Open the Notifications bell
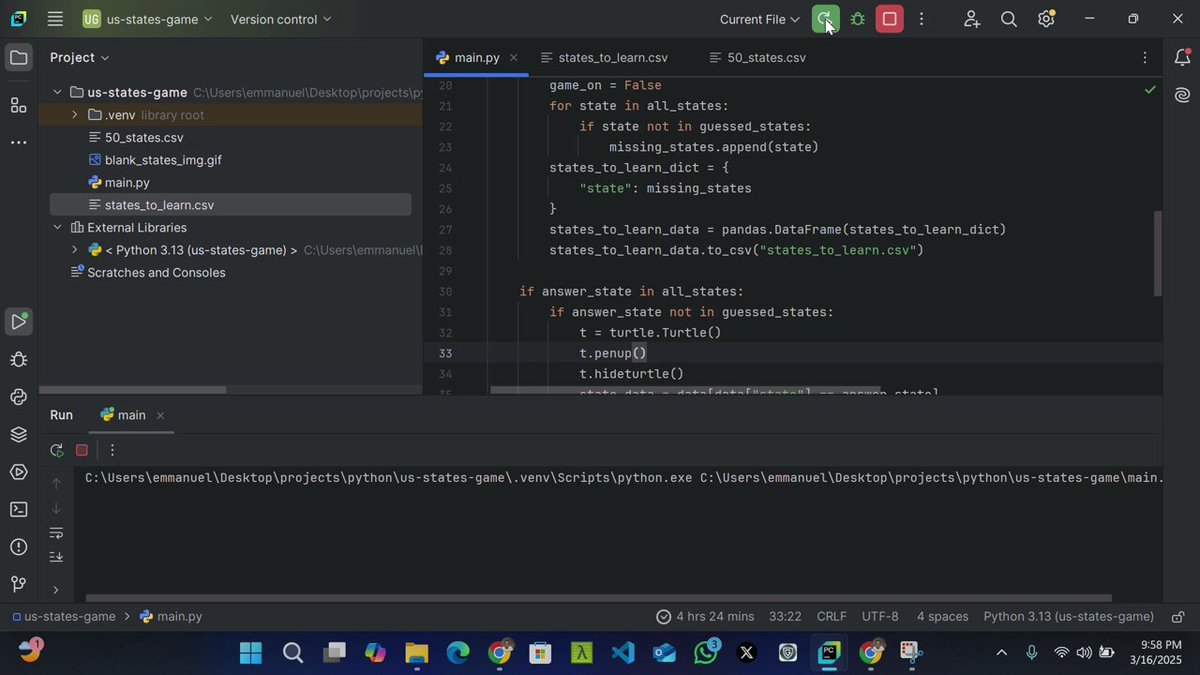 [1182, 58]
